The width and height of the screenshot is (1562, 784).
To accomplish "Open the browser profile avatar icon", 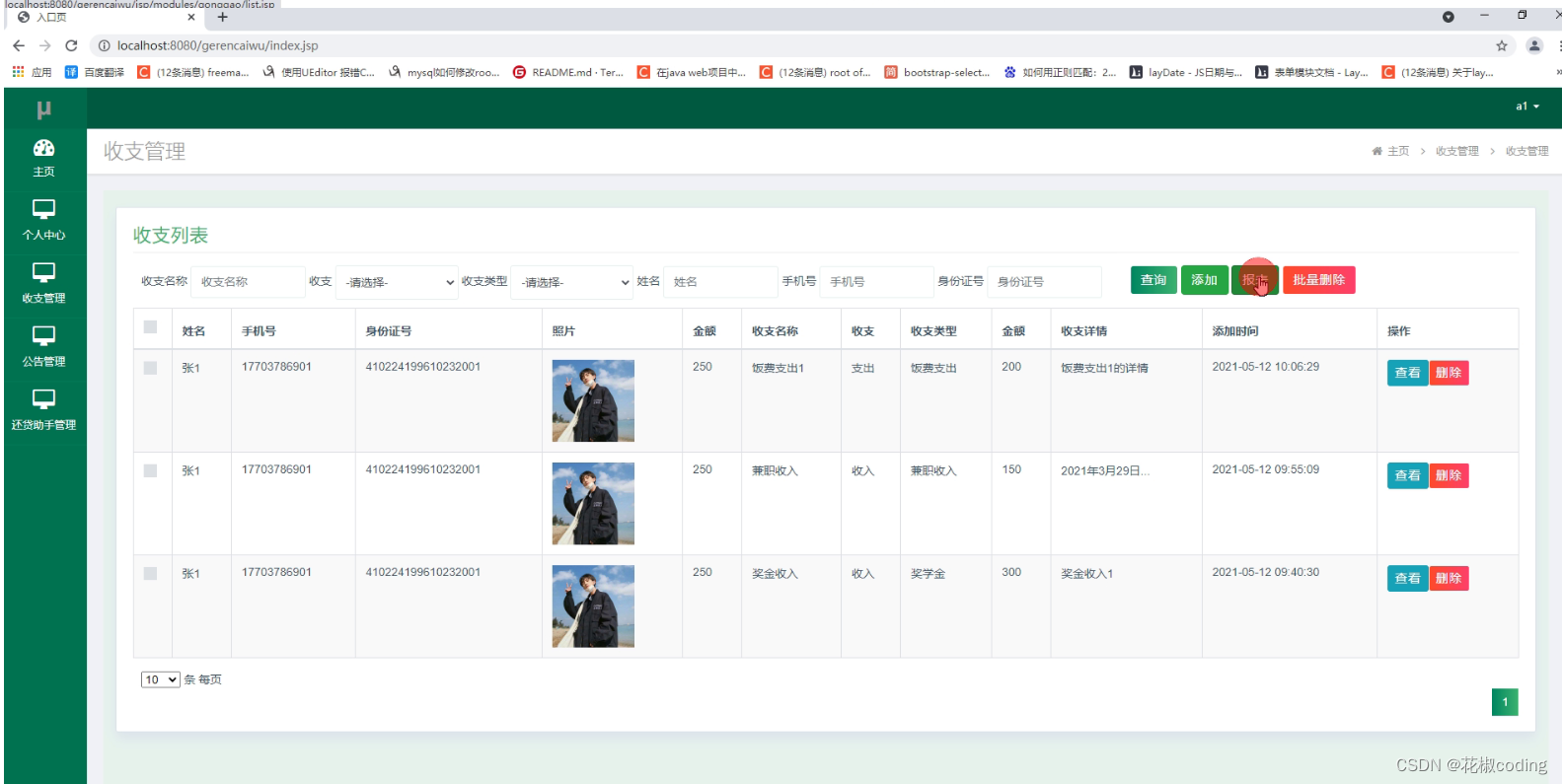I will 1534,45.
